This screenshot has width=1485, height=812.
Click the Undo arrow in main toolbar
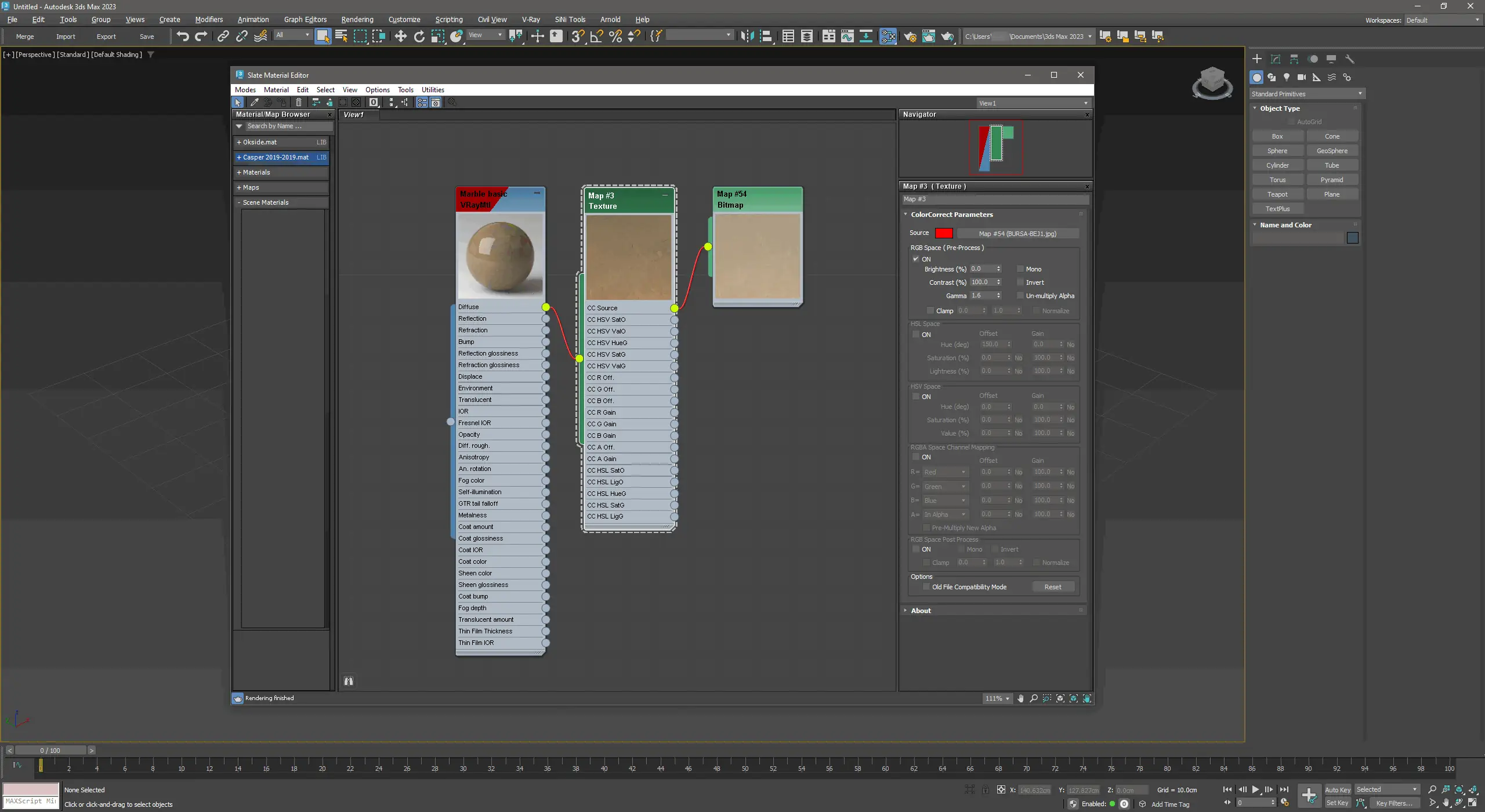click(x=182, y=36)
